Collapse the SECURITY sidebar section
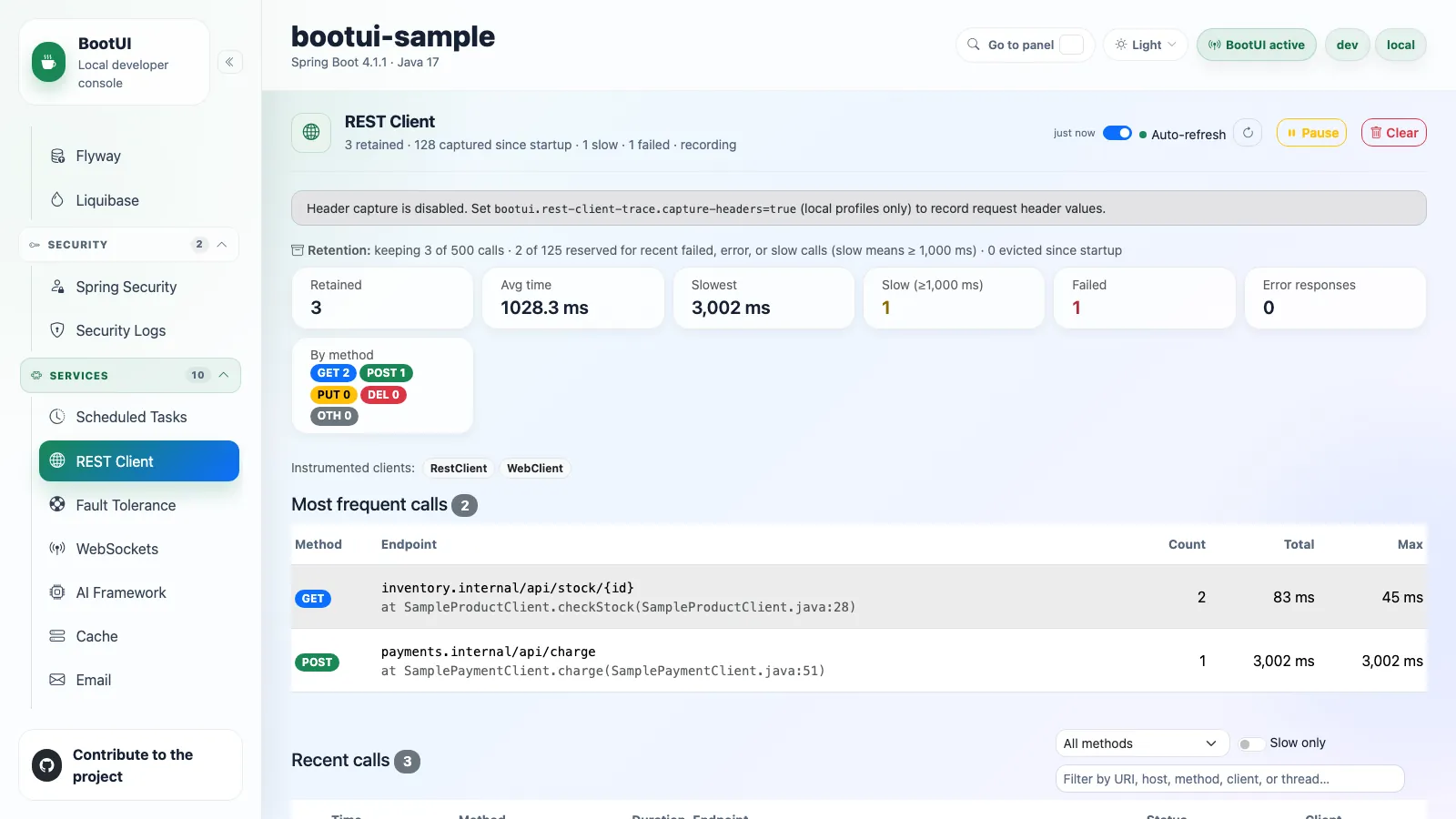The width and height of the screenshot is (1456, 819). [129, 245]
